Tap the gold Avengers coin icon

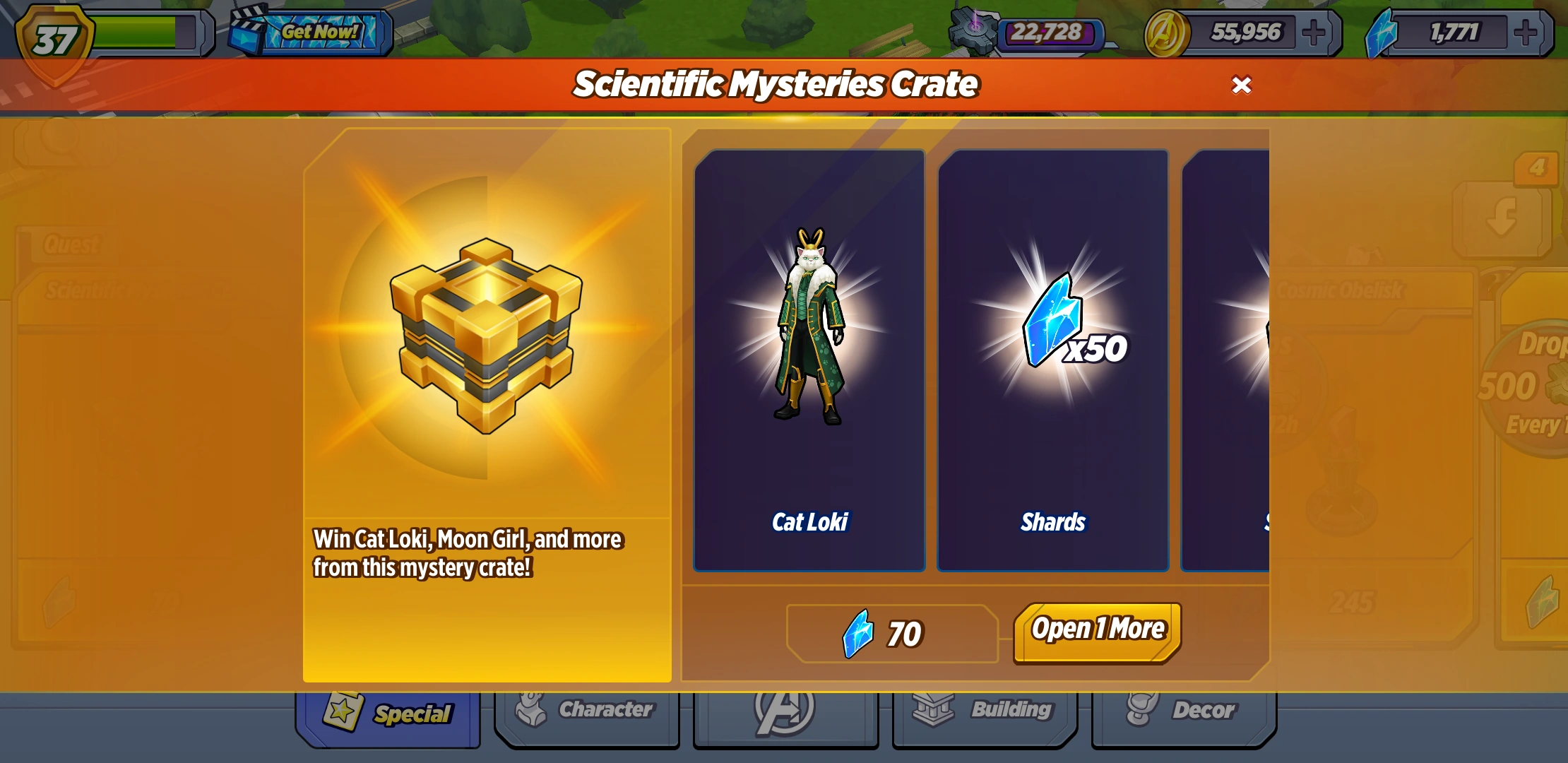coord(1166,32)
